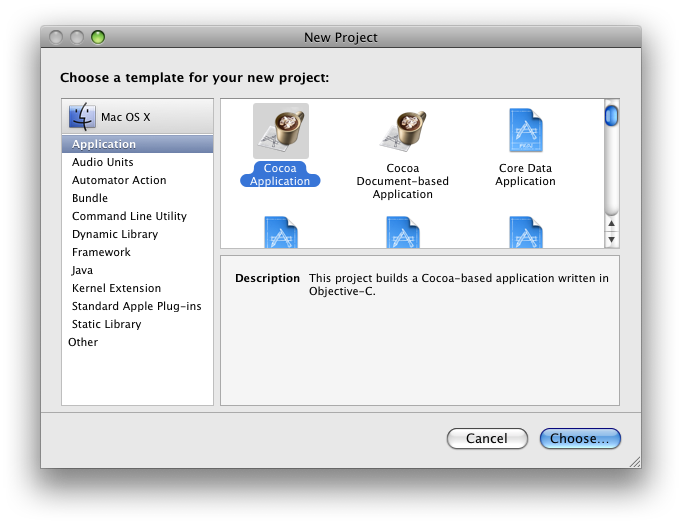Click the blueprint icon below Cocoa Document-based Application
682x524 pixels.
[x=403, y=232]
